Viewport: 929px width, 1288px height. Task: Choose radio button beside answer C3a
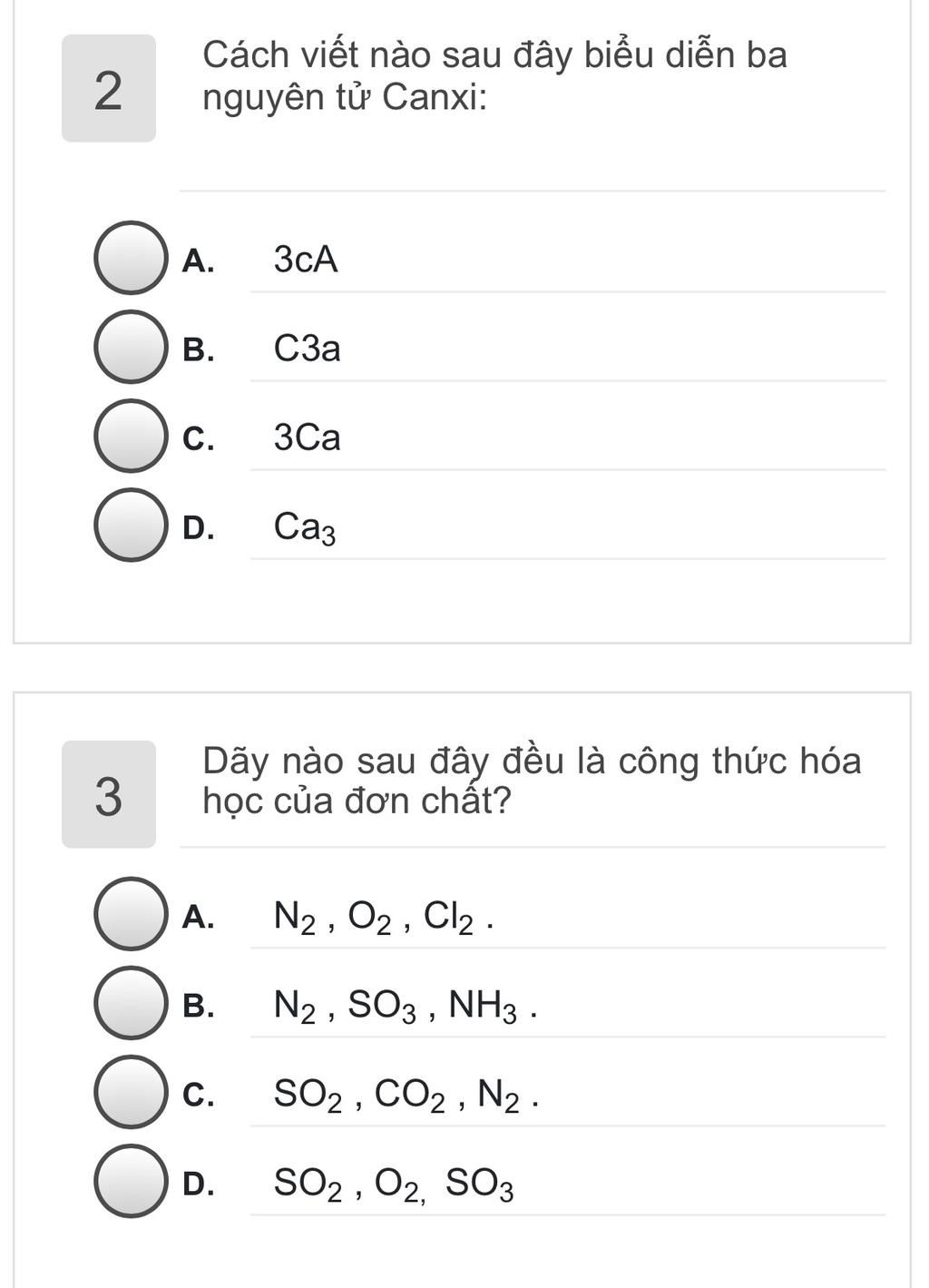131,347
